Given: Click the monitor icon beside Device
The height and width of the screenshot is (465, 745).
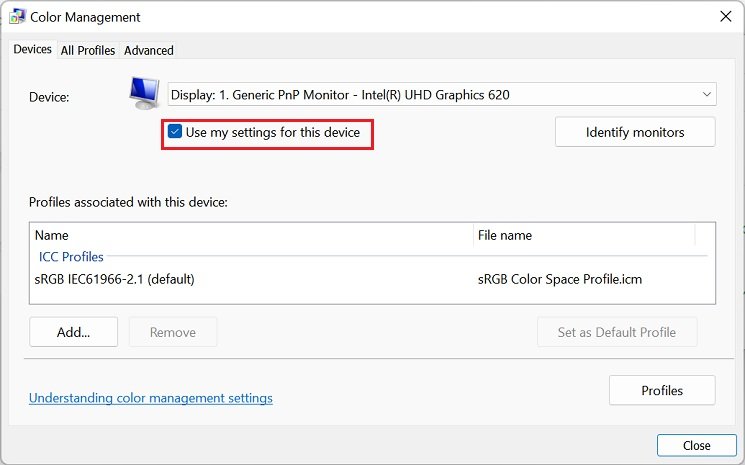Looking at the screenshot, I should tap(144, 92).
